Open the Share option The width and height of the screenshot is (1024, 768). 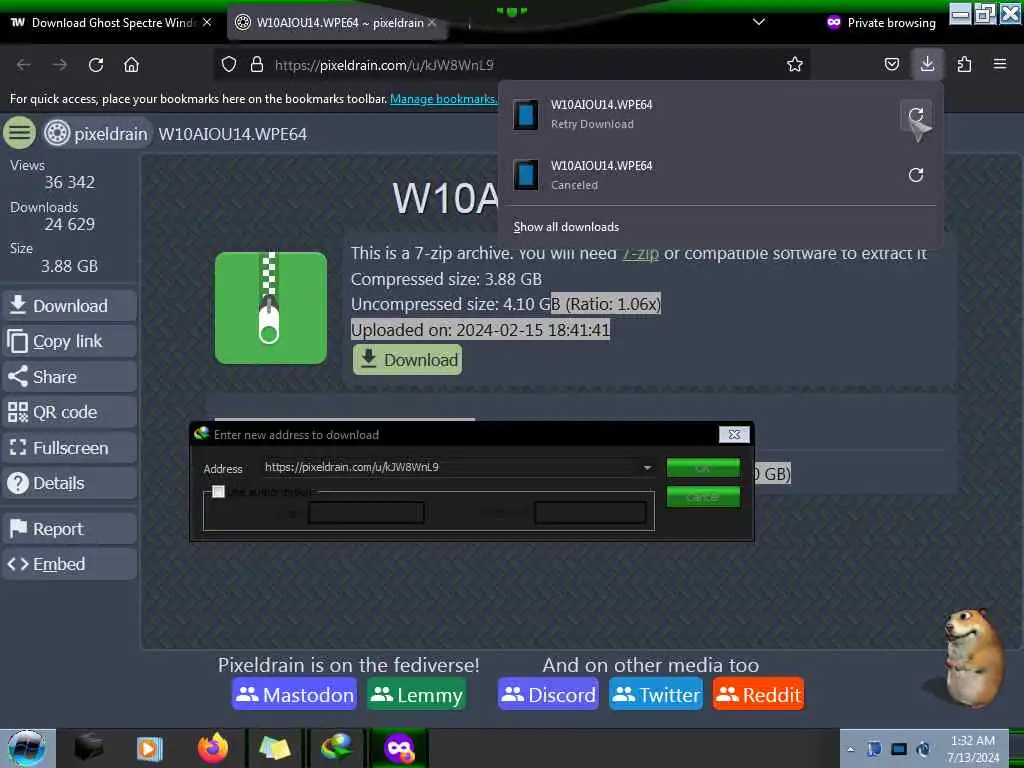pyautogui.click(x=70, y=377)
